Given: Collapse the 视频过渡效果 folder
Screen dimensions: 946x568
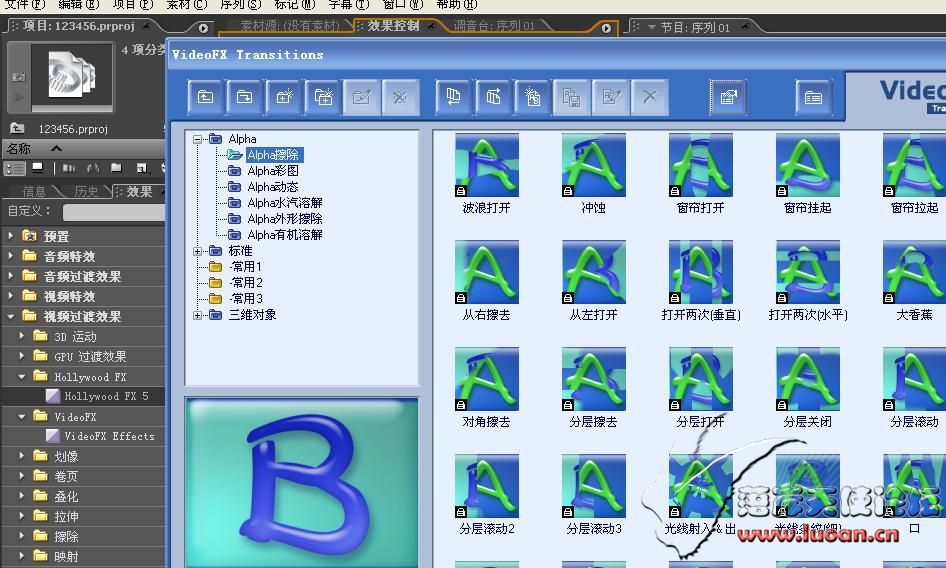Looking at the screenshot, I should coord(10,316).
